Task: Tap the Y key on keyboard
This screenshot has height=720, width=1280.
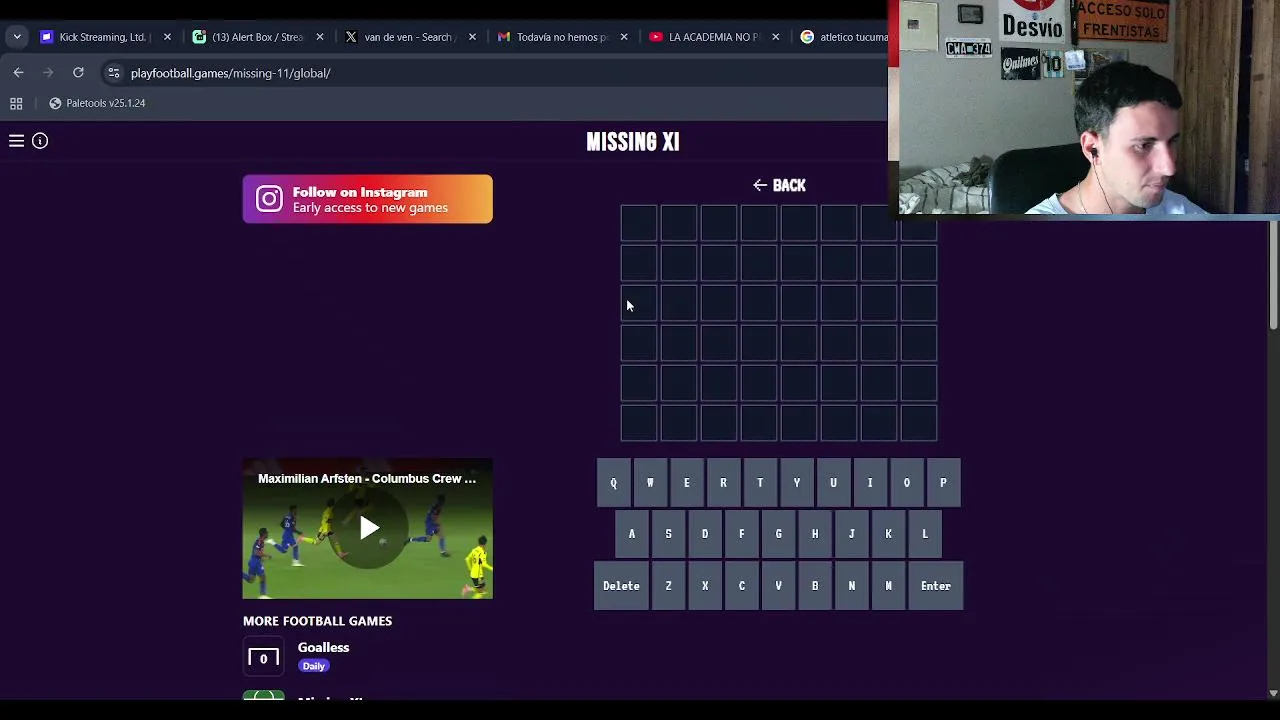Action: pos(797,483)
